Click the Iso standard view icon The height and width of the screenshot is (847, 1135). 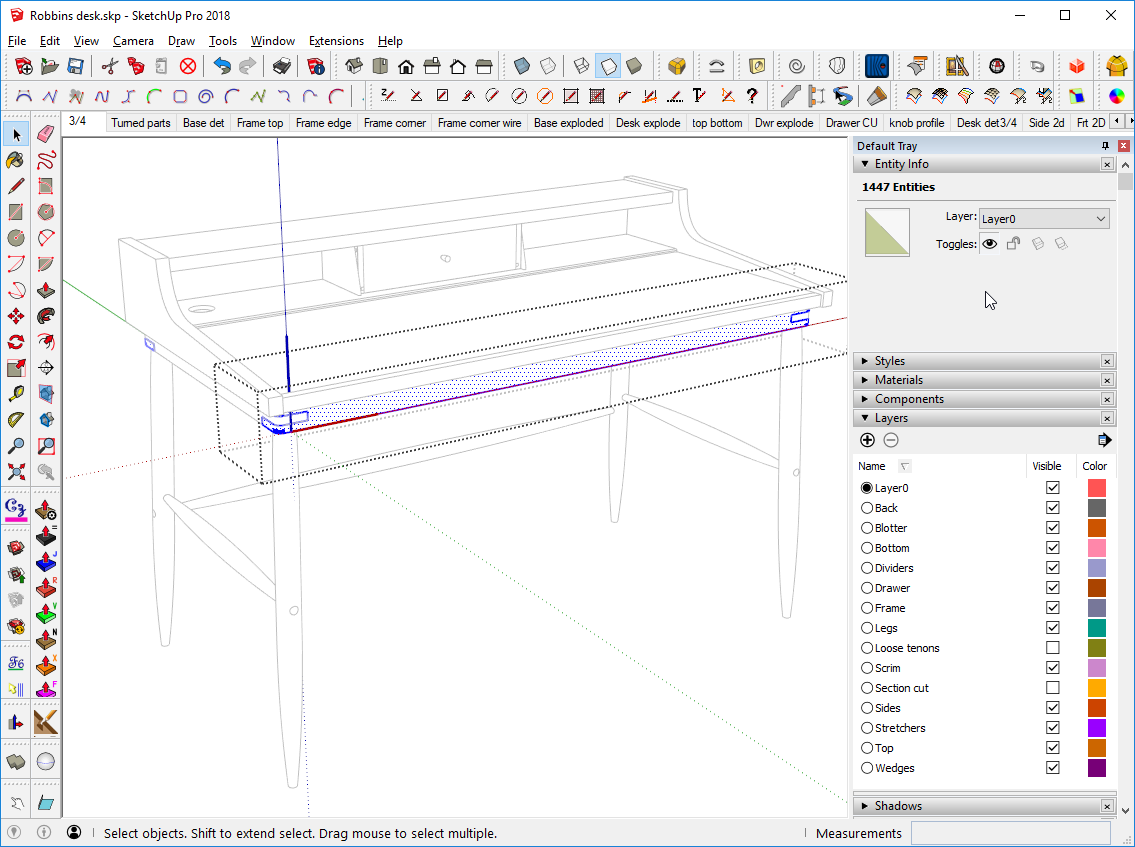pyautogui.click(x=352, y=64)
